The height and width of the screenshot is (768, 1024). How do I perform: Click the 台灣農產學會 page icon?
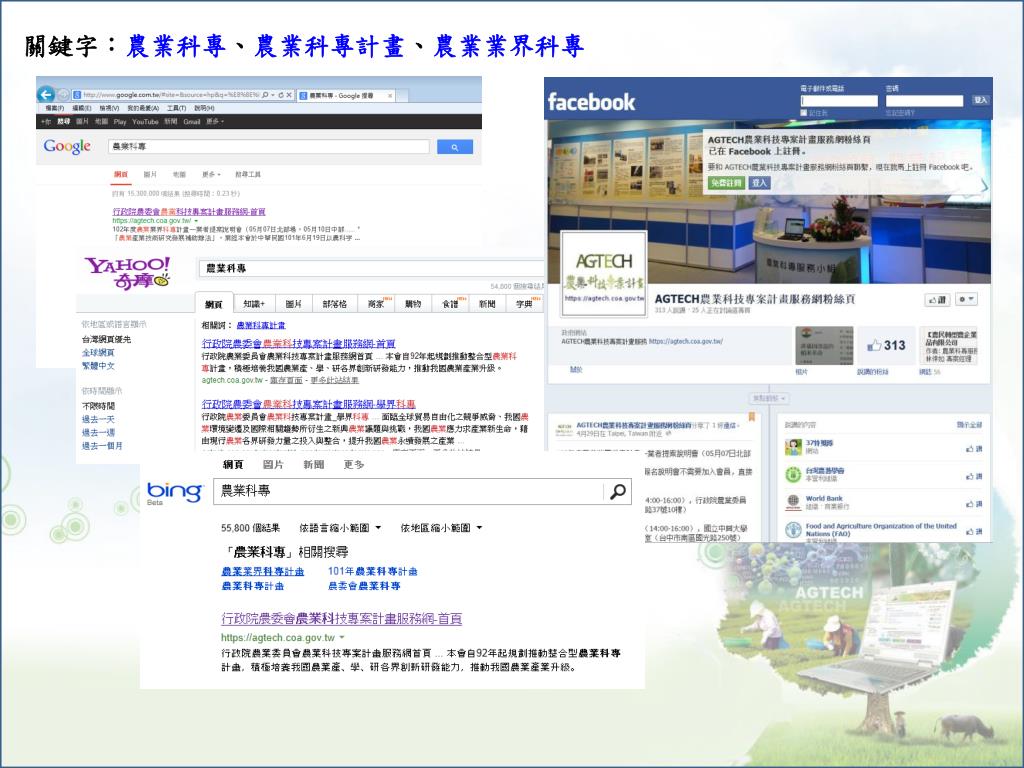pos(793,474)
